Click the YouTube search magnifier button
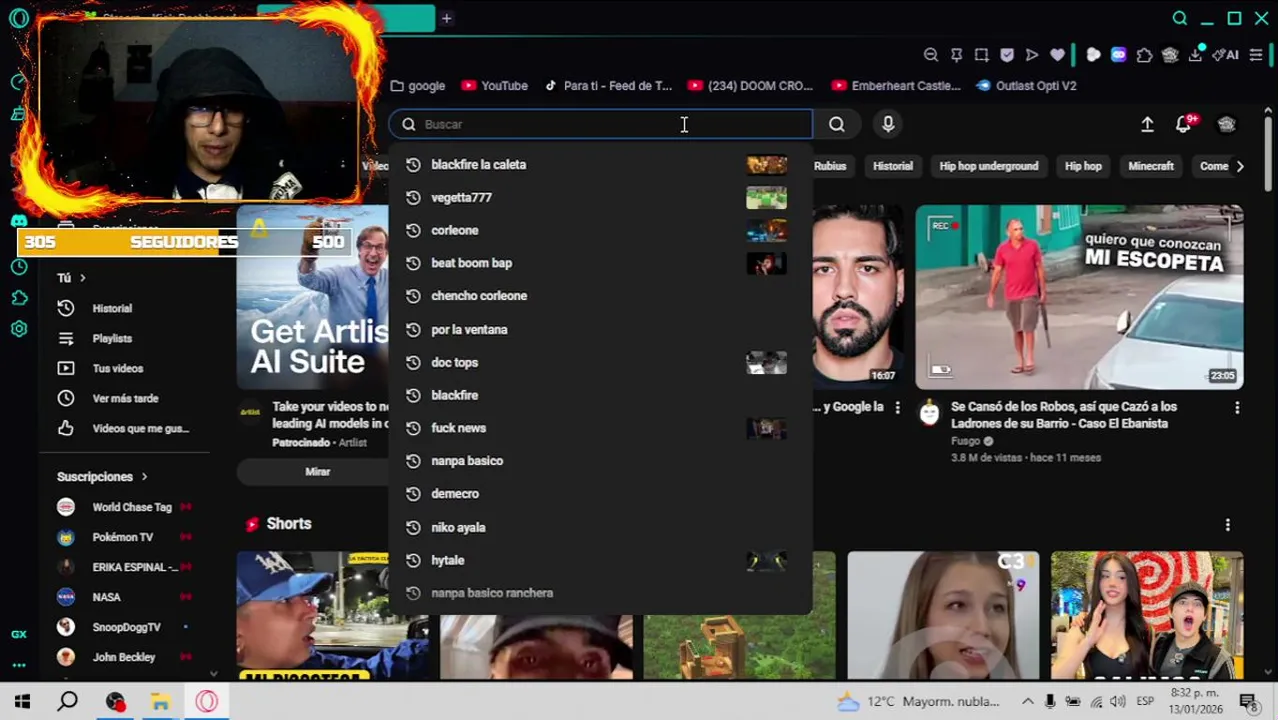 coord(837,124)
